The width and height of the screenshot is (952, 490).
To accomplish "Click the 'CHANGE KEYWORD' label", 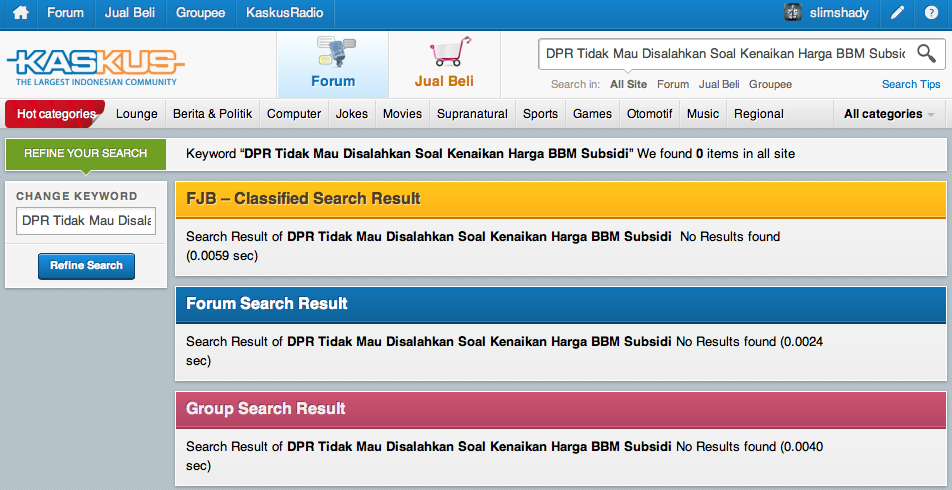I will tap(76, 196).
